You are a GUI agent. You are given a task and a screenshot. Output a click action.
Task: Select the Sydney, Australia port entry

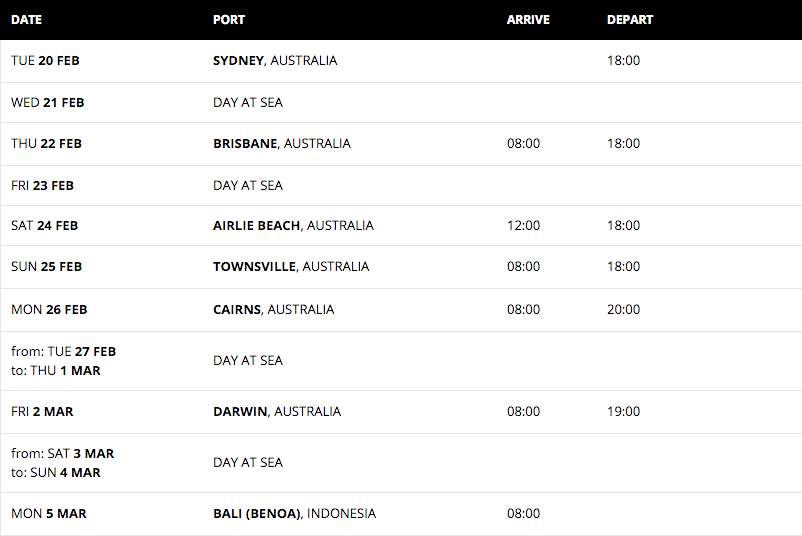click(x=275, y=60)
